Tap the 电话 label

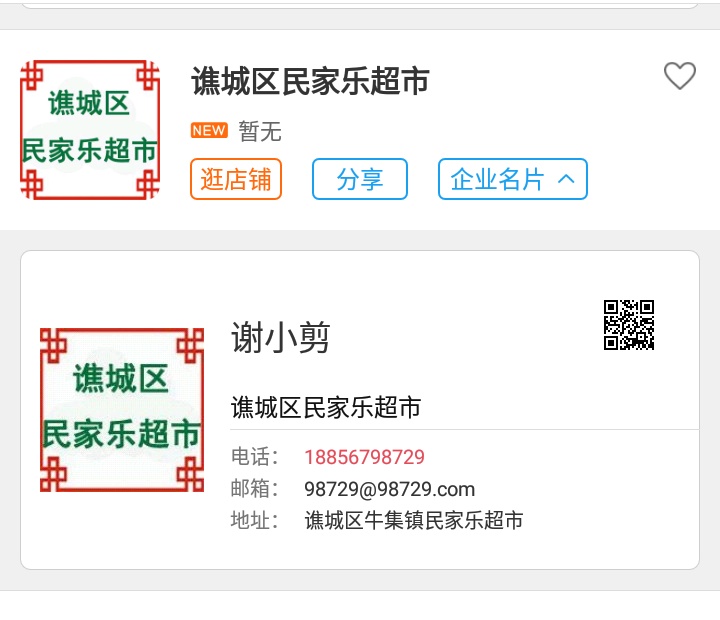click(x=254, y=457)
